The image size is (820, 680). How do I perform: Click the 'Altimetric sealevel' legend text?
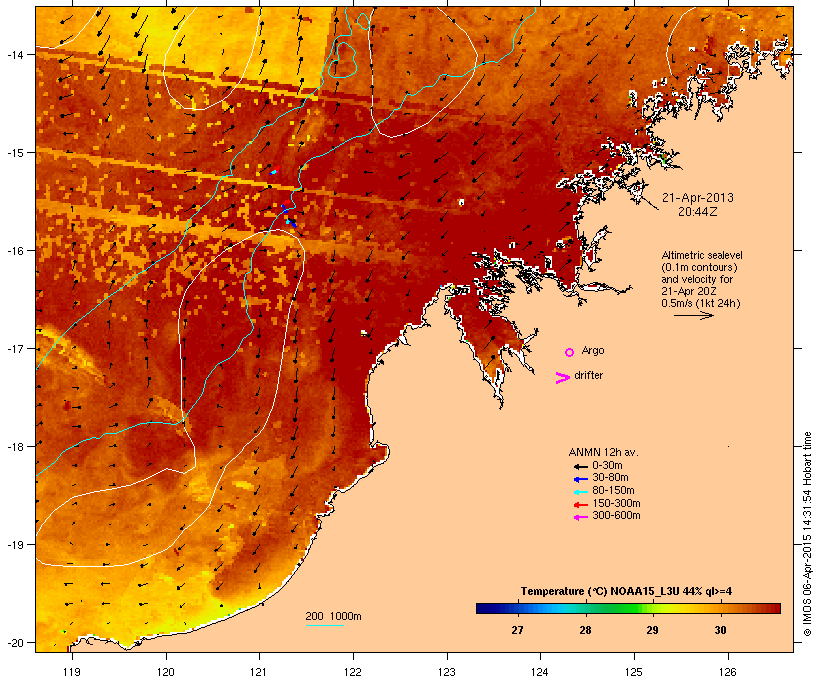click(702, 255)
